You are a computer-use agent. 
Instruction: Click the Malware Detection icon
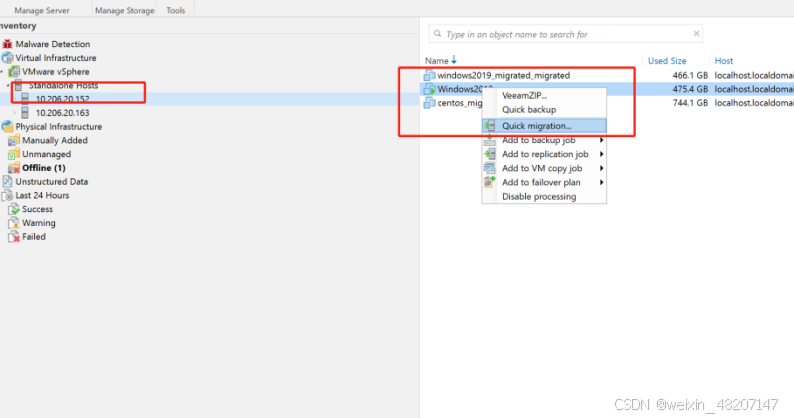click(x=7, y=44)
